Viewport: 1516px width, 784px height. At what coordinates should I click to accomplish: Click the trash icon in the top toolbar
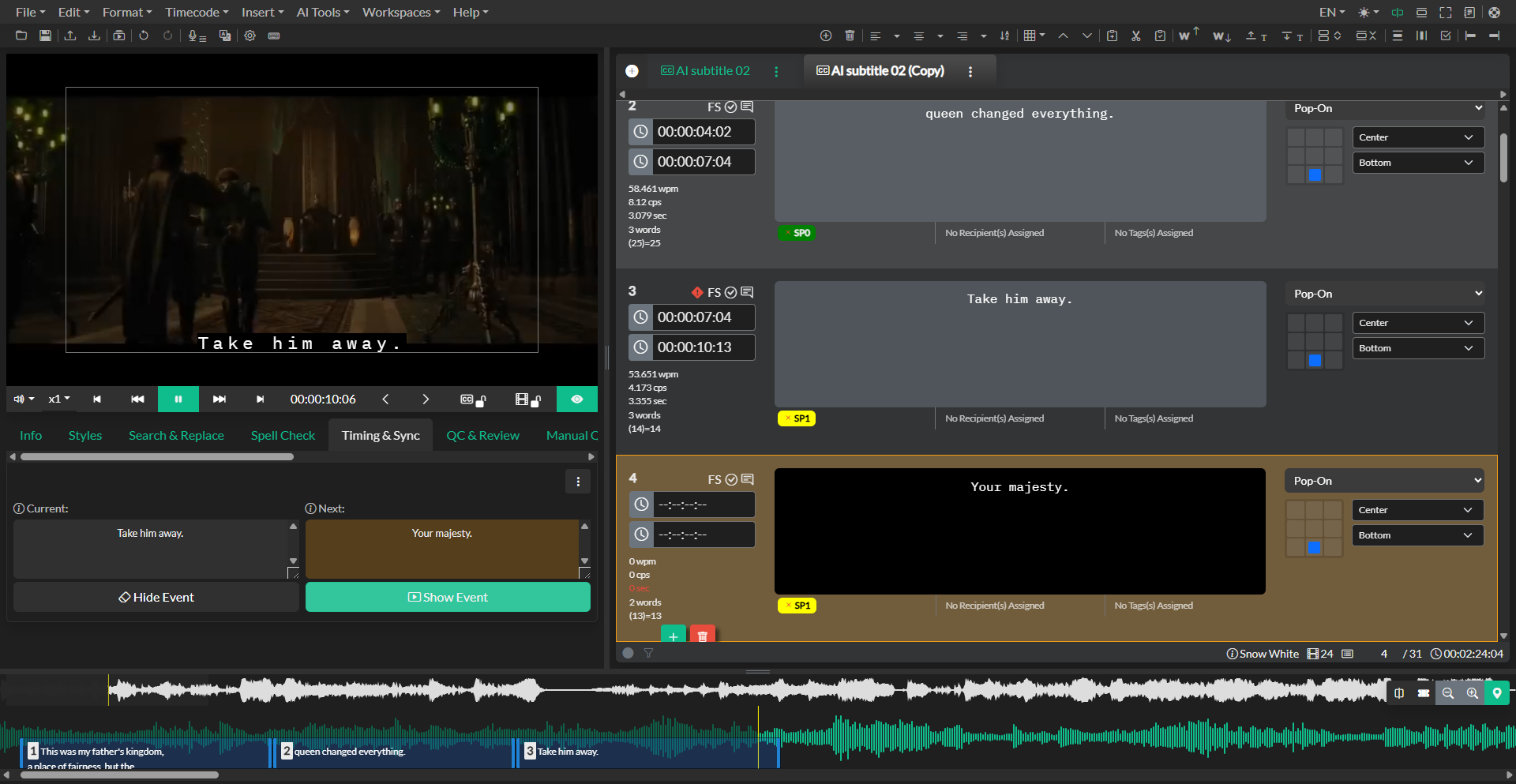click(850, 36)
